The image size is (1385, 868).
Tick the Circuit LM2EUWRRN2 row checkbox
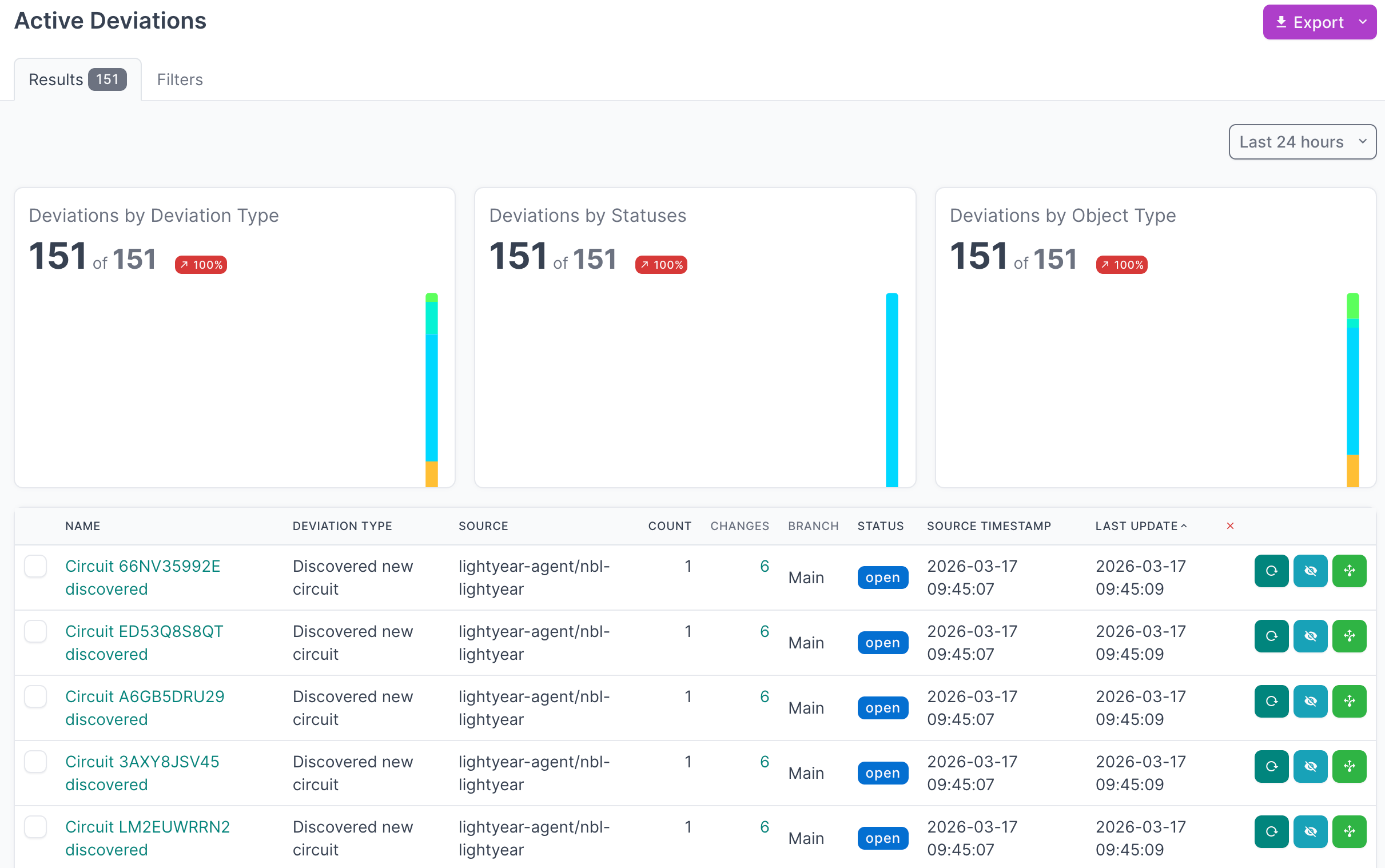click(x=35, y=827)
